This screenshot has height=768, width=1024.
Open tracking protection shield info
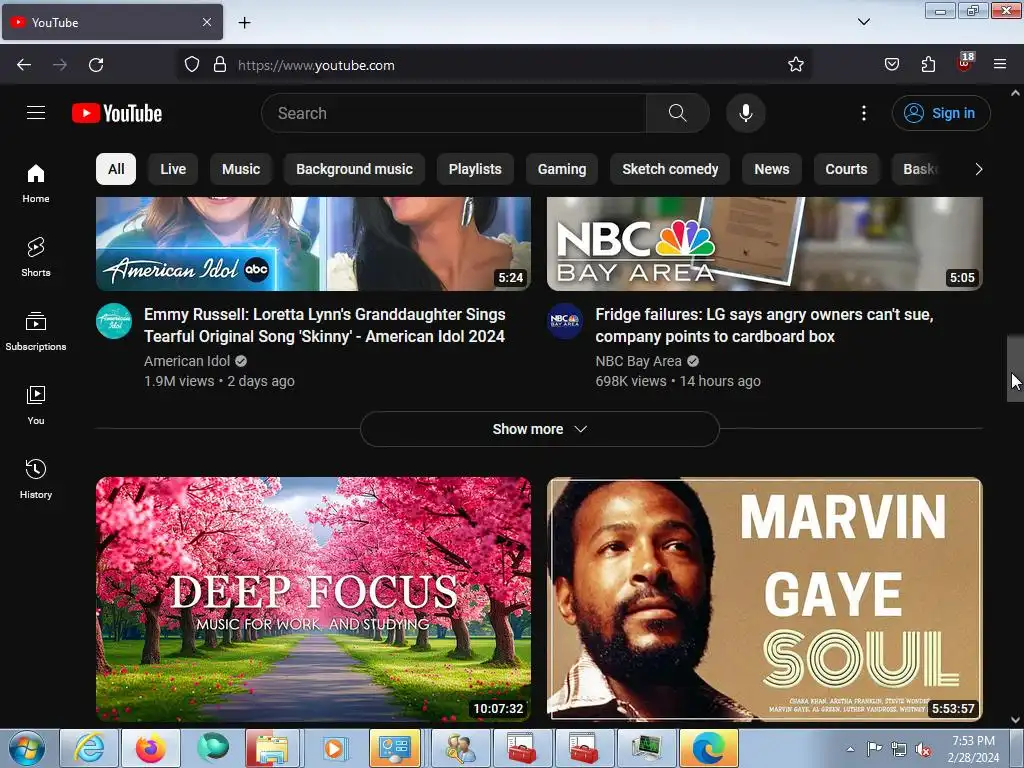(x=191, y=65)
